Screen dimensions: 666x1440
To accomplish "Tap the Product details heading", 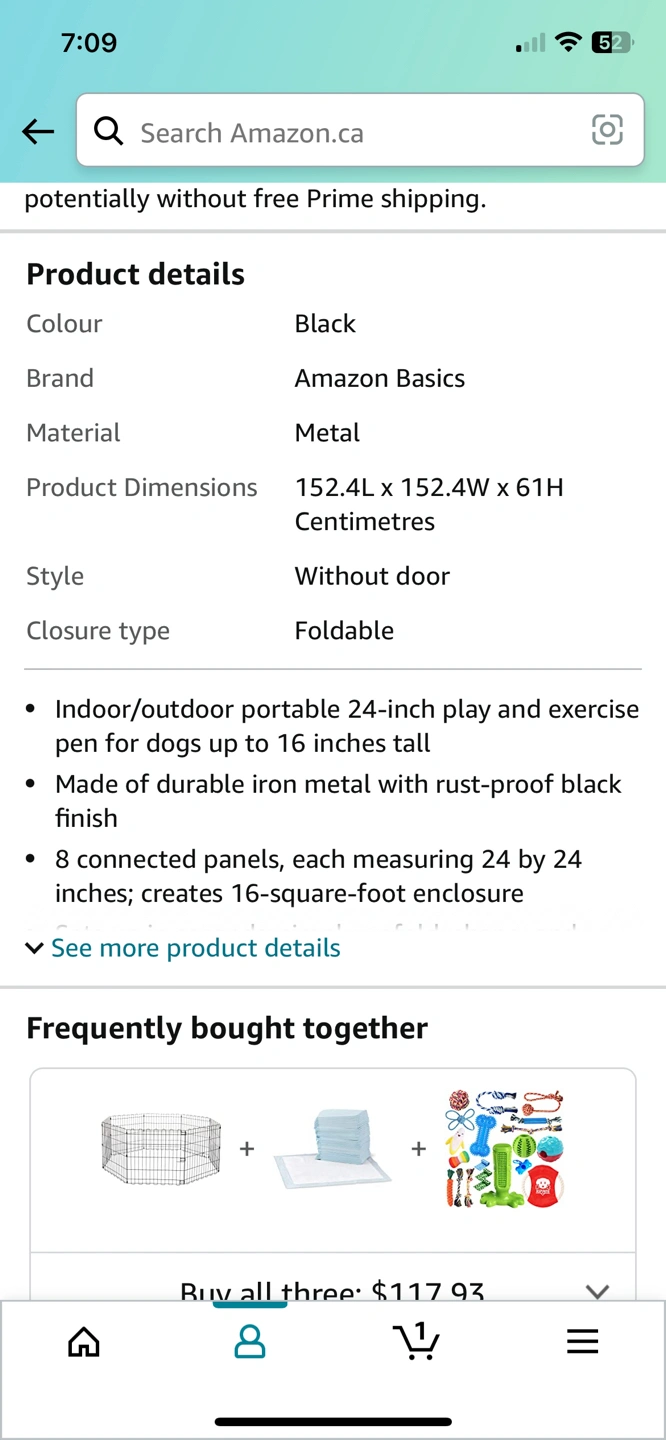I will tap(136, 274).
